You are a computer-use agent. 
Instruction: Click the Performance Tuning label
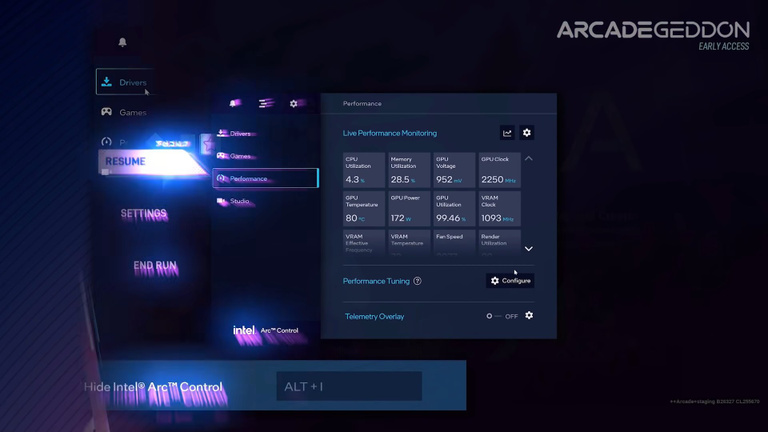pyautogui.click(x=376, y=281)
